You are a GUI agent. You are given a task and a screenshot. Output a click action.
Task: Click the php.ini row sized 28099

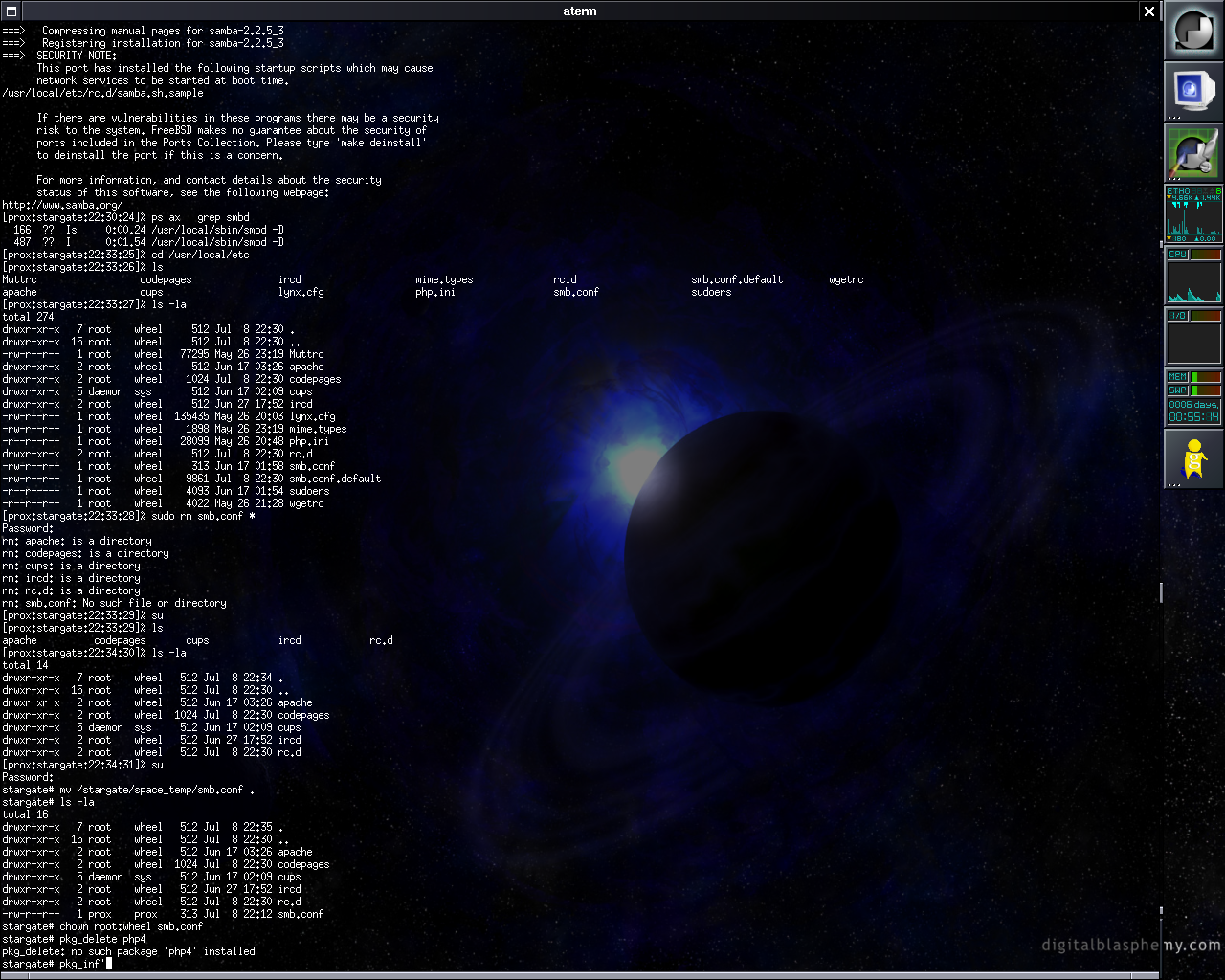tap(166, 441)
